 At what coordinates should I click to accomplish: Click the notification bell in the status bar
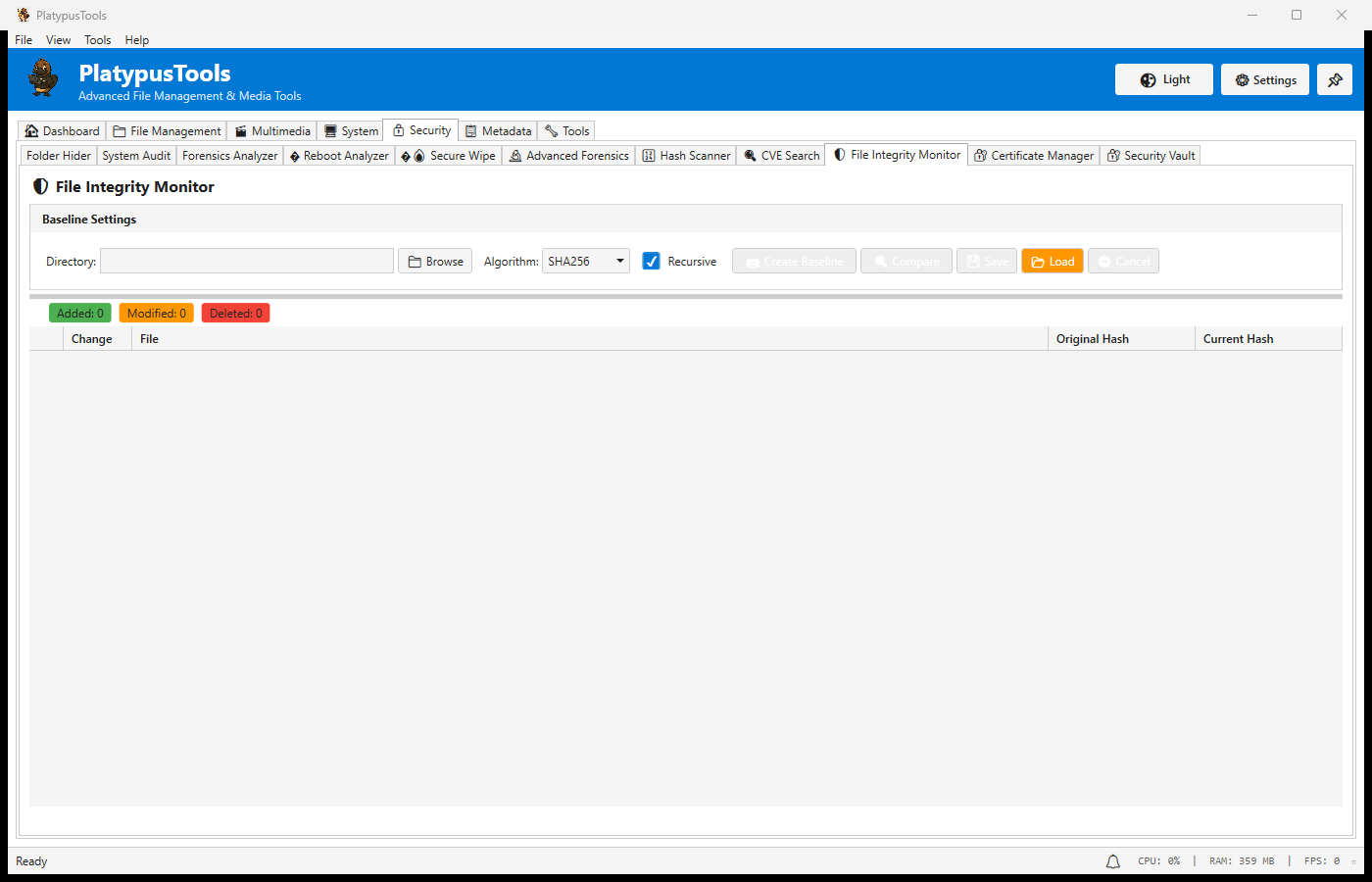1112,860
